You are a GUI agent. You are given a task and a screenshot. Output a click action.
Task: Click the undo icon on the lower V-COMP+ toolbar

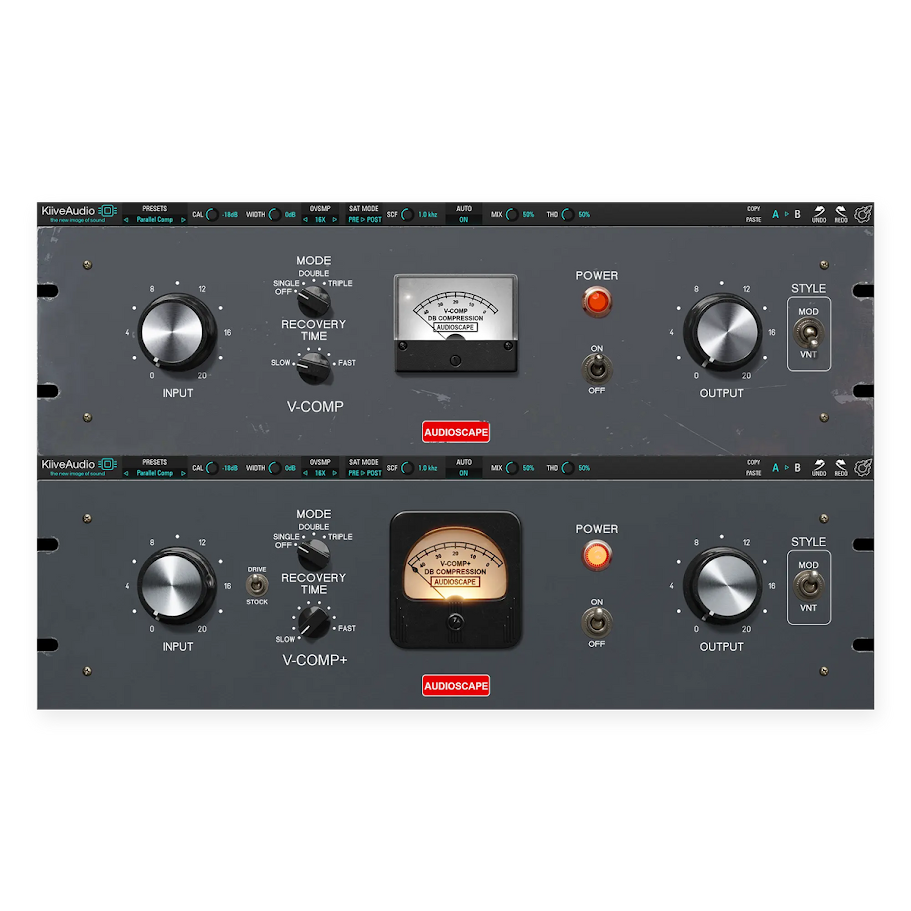tap(820, 467)
